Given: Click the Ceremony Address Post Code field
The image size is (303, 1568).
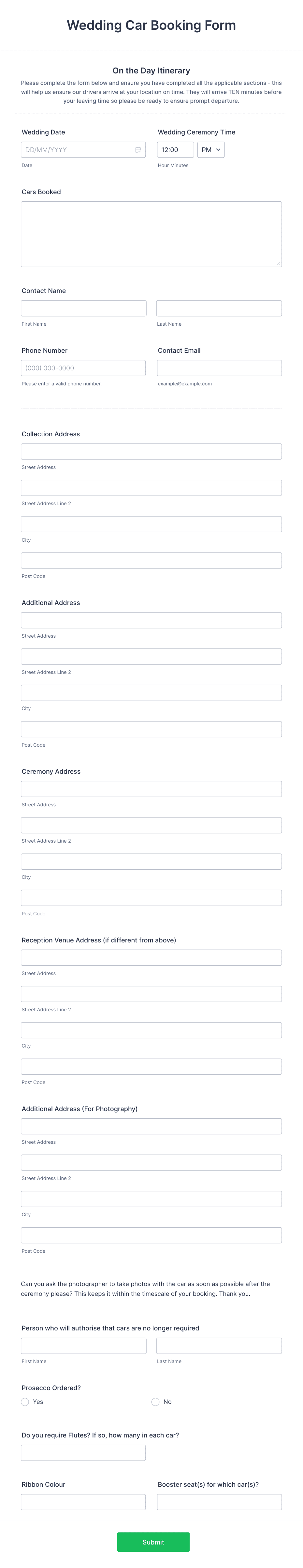Looking at the screenshot, I should (151, 897).
